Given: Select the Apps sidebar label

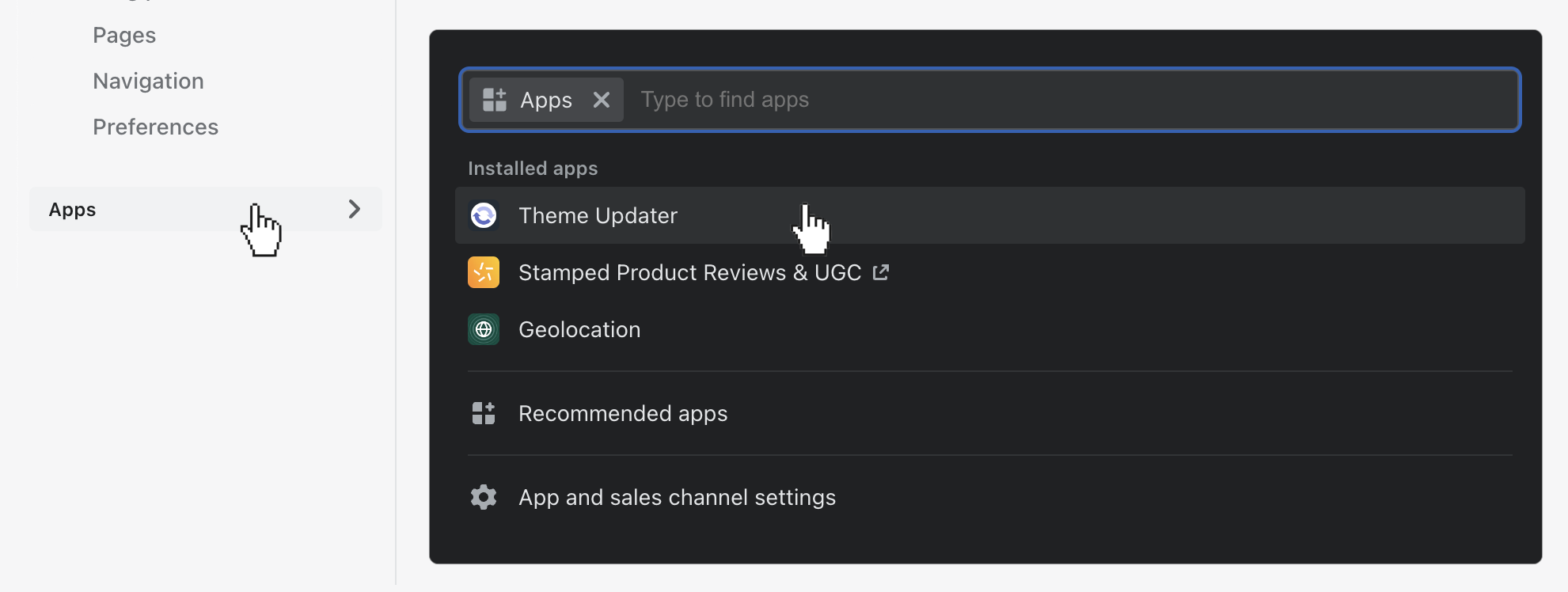Looking at the screenshot, I should [x=72, y=210].
